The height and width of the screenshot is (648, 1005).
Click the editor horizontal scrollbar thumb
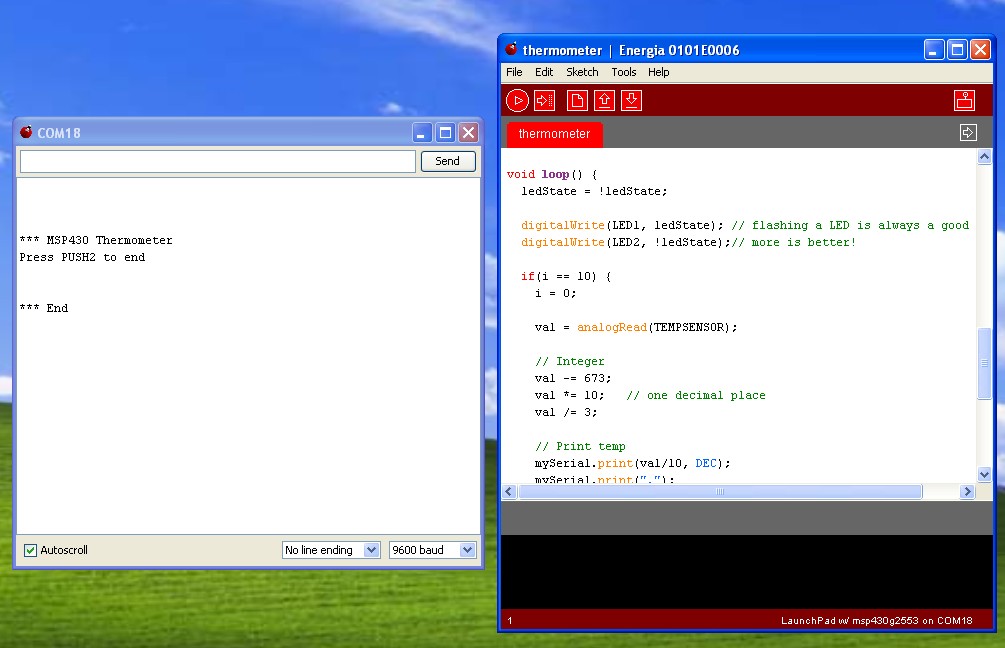tap(720, 492)
